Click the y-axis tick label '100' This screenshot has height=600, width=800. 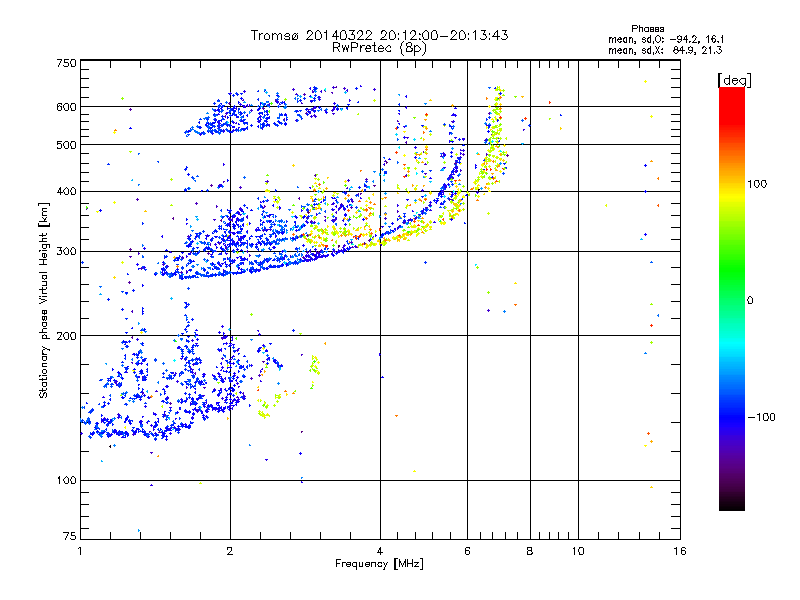click(x=67, y=481)
